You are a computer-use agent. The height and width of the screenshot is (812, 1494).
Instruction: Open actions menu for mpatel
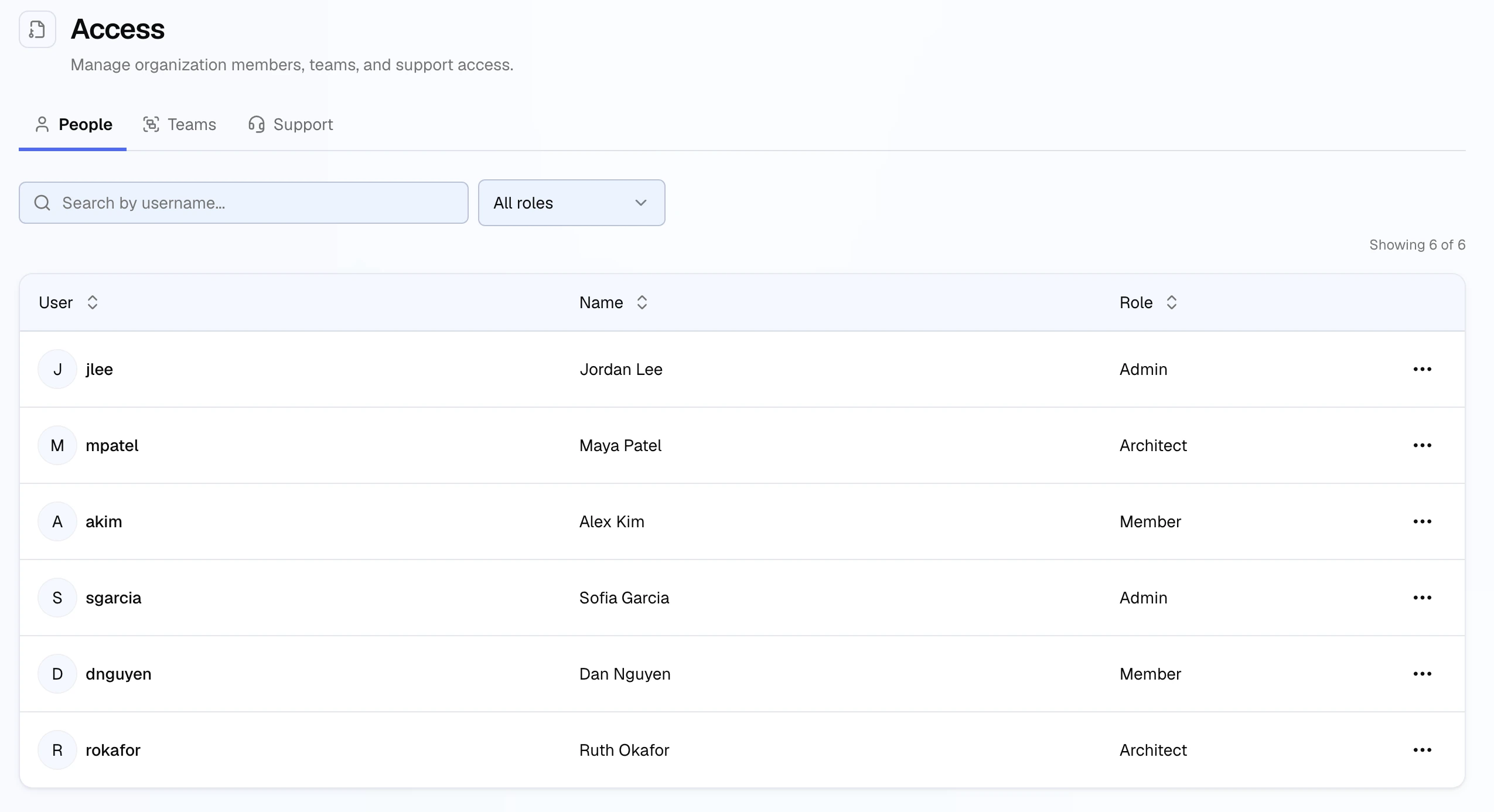[1422, 445]
